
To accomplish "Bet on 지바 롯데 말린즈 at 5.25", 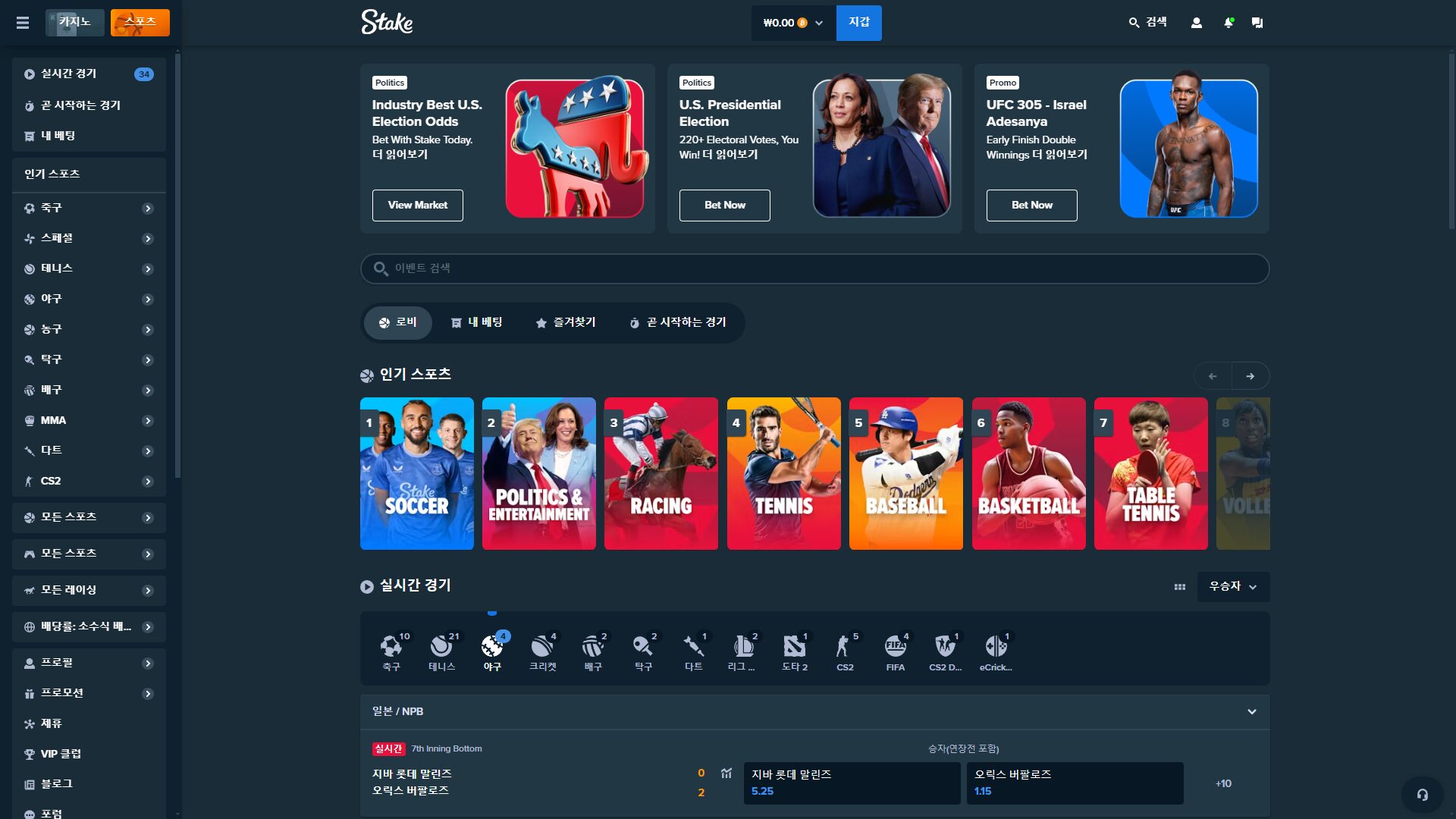I will [x=852, y=783].
